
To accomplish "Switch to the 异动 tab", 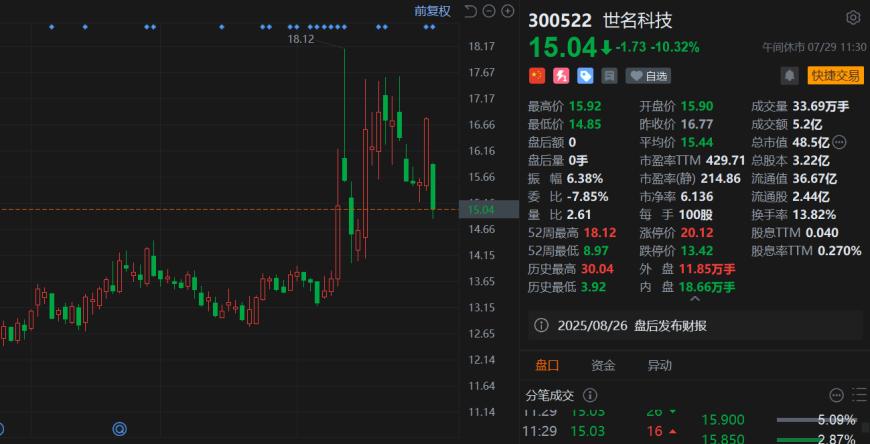I will click(659, 366).
